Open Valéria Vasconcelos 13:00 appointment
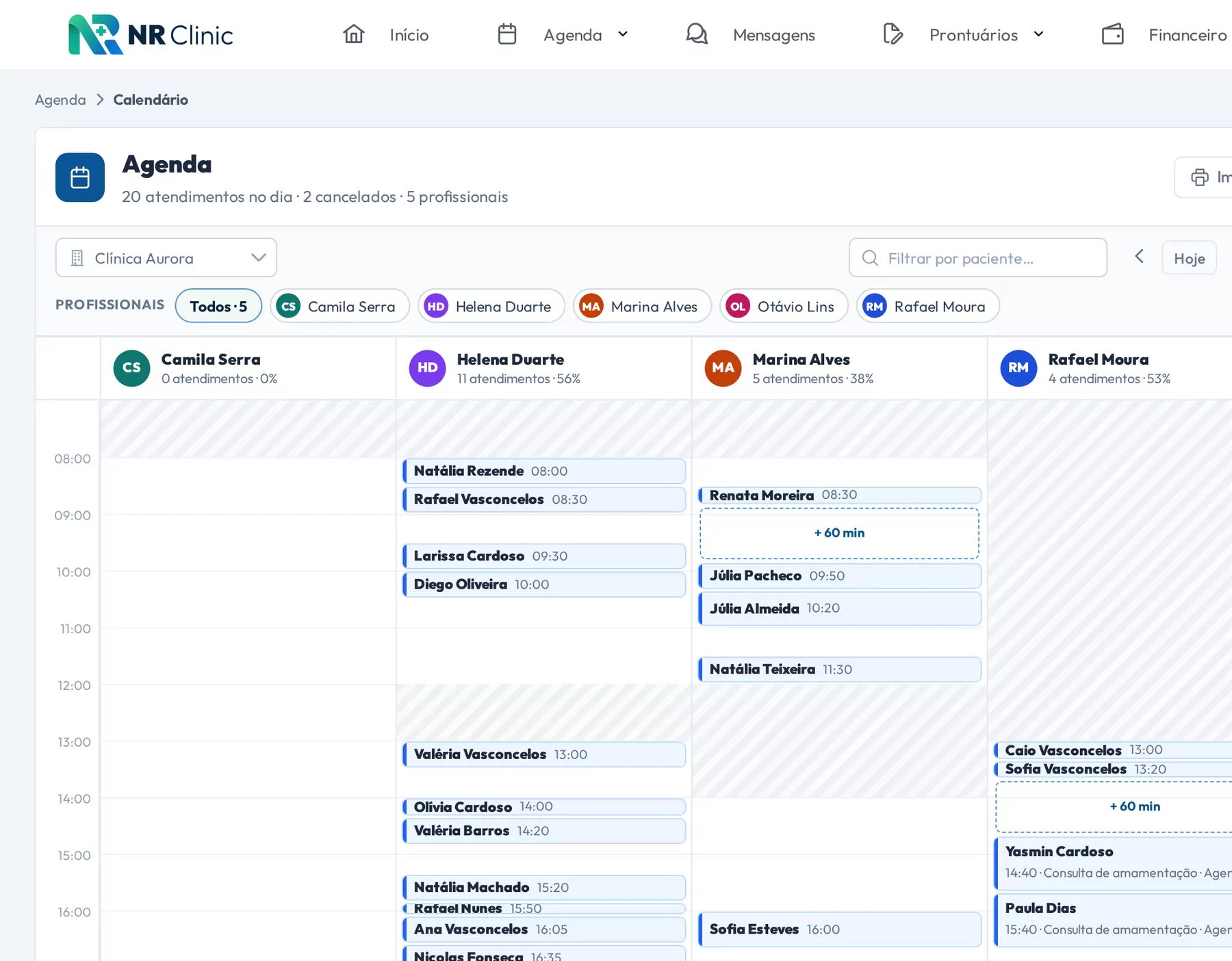 (x=544, y=754)
